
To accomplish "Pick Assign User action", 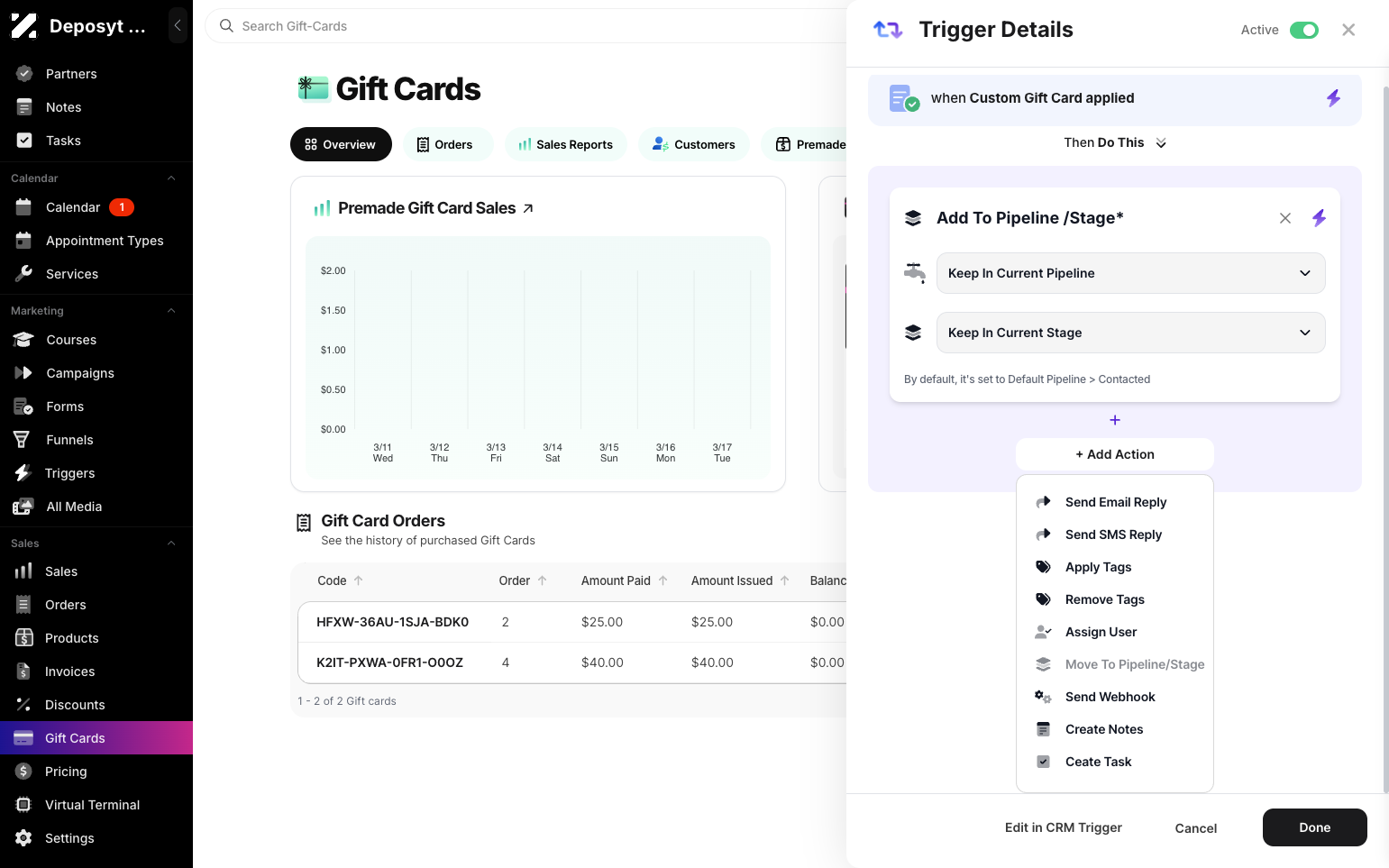I will (1115, 632).
